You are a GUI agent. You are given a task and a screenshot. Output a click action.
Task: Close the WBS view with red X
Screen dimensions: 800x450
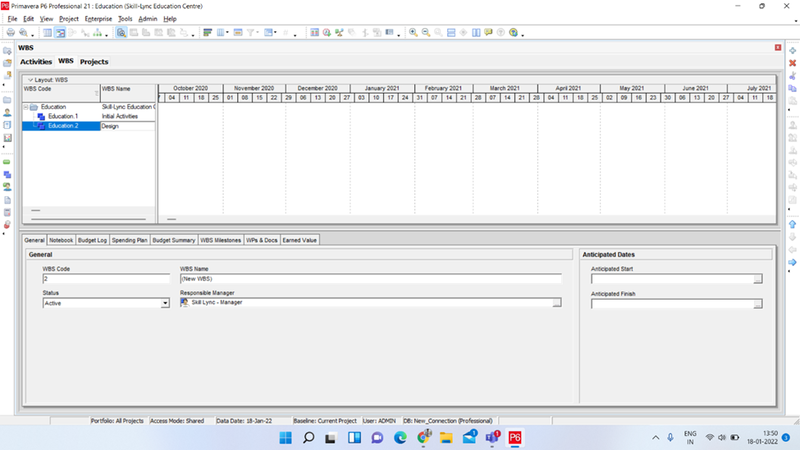coord(778,47)
